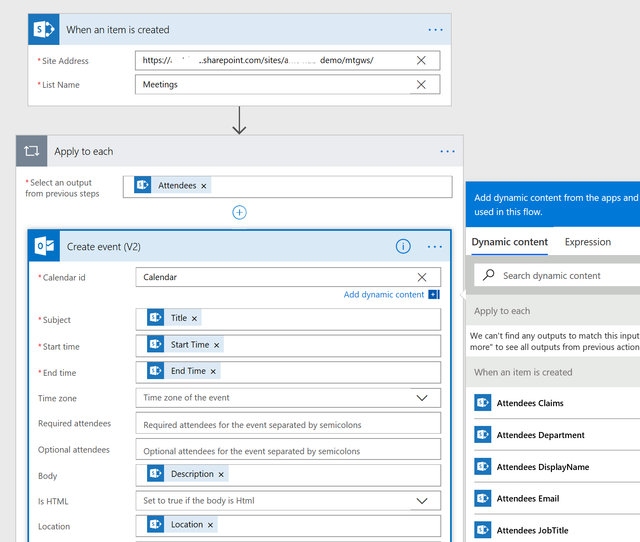Click the SharePoint icon beside Attendees Email
Screen dimensions: 640x542
pyautogui.click(x=482, y=498)
